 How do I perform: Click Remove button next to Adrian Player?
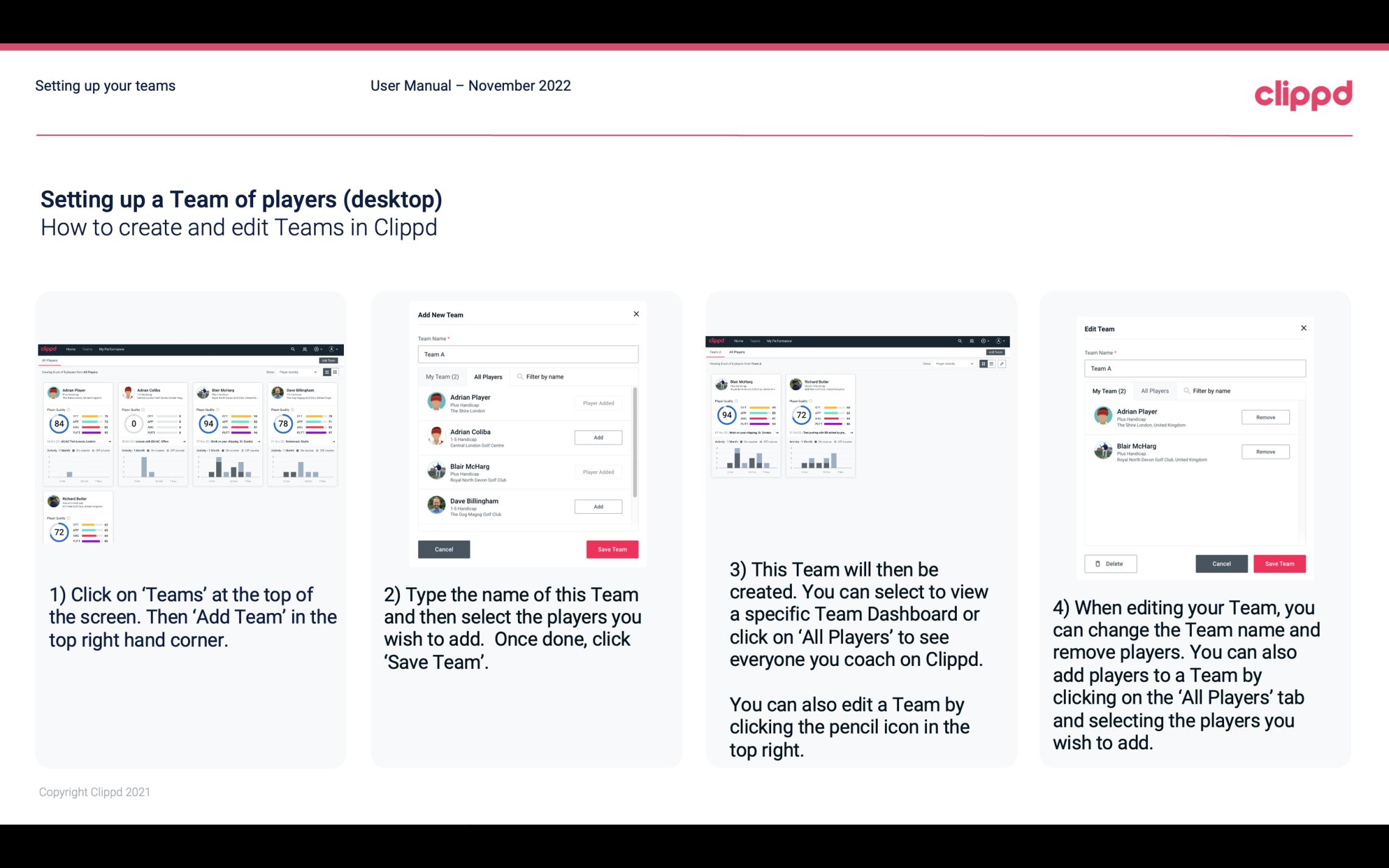point(1265,417)
